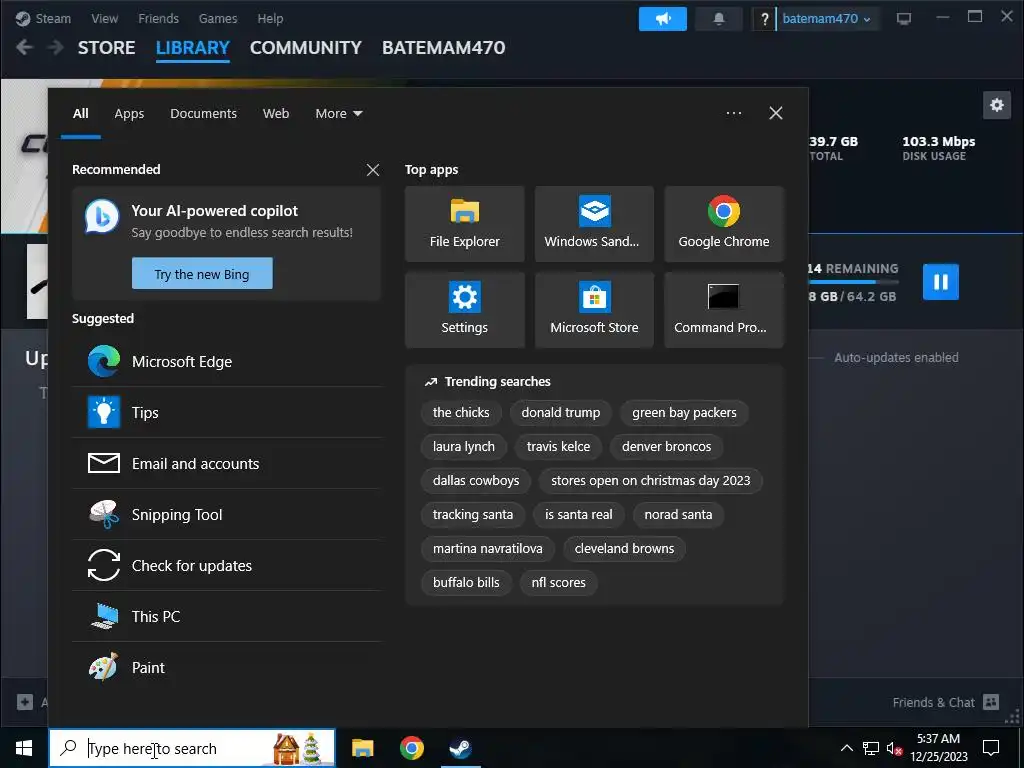Open Chrome from the taskbar
The width and height of the screenshot is (1024, 768).
(411, 748)
